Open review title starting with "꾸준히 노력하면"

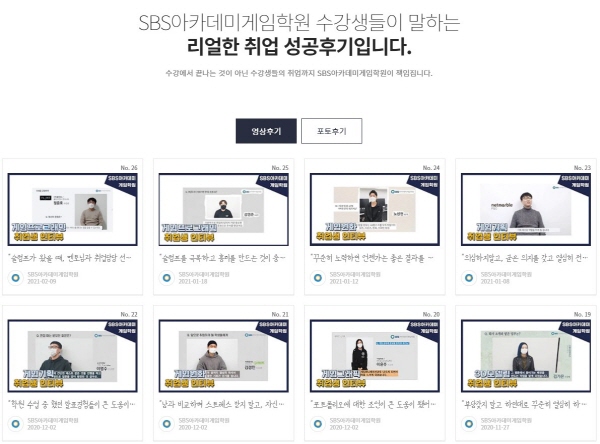click(x=372, y=258)
